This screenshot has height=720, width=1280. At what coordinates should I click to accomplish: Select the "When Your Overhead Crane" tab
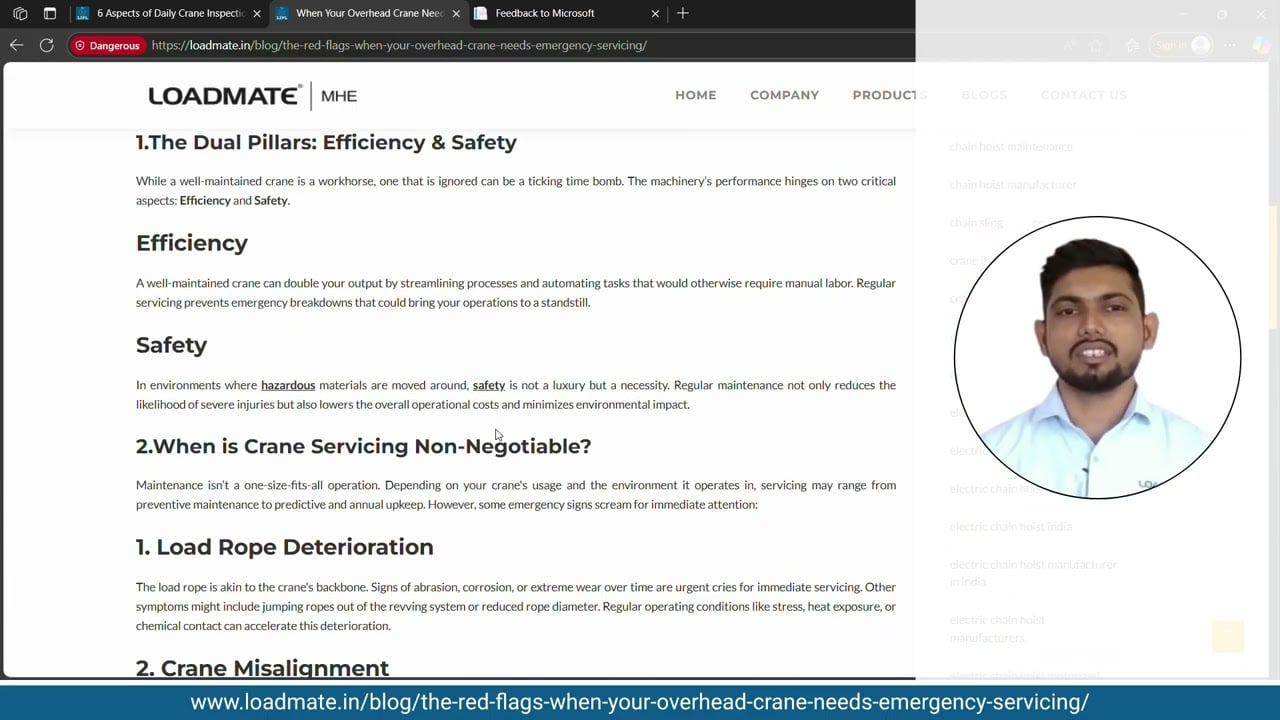click(367, 14)
